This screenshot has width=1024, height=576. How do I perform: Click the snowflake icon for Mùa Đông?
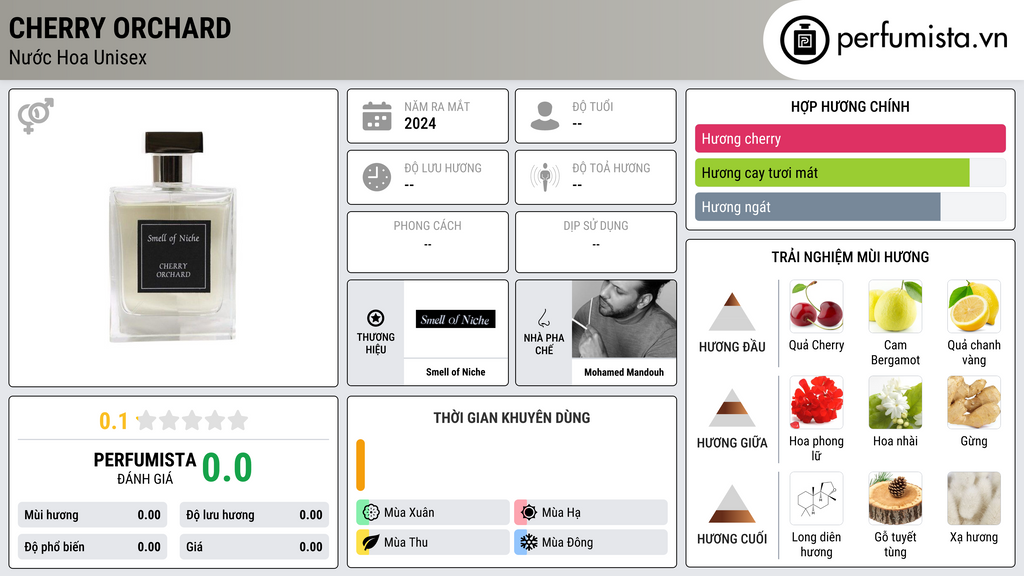coord(529,542)
